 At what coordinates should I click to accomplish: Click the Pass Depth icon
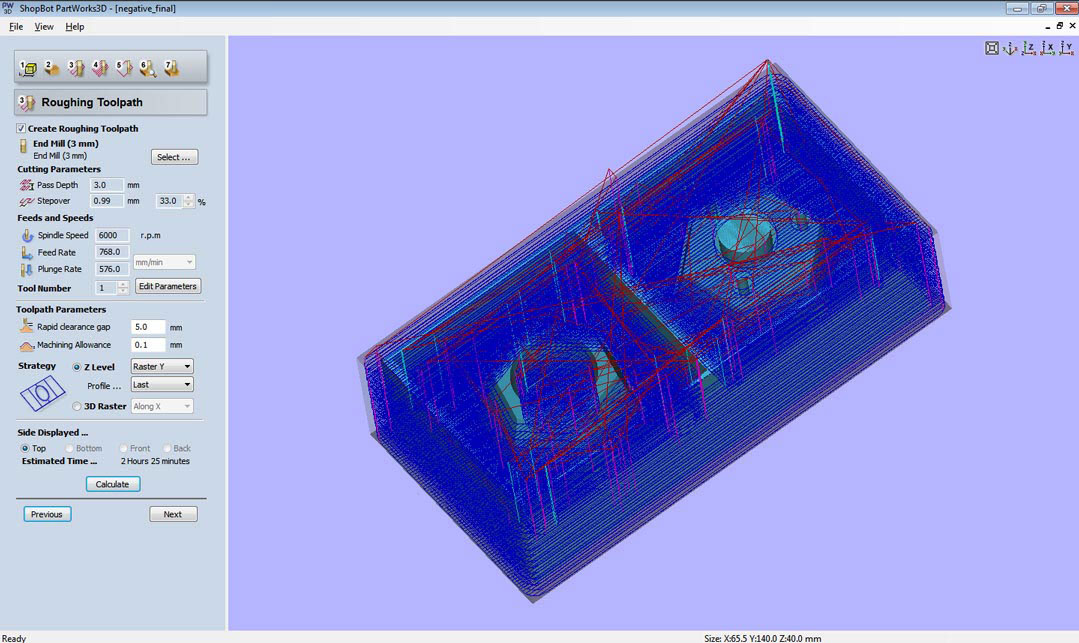pos(27,185)
